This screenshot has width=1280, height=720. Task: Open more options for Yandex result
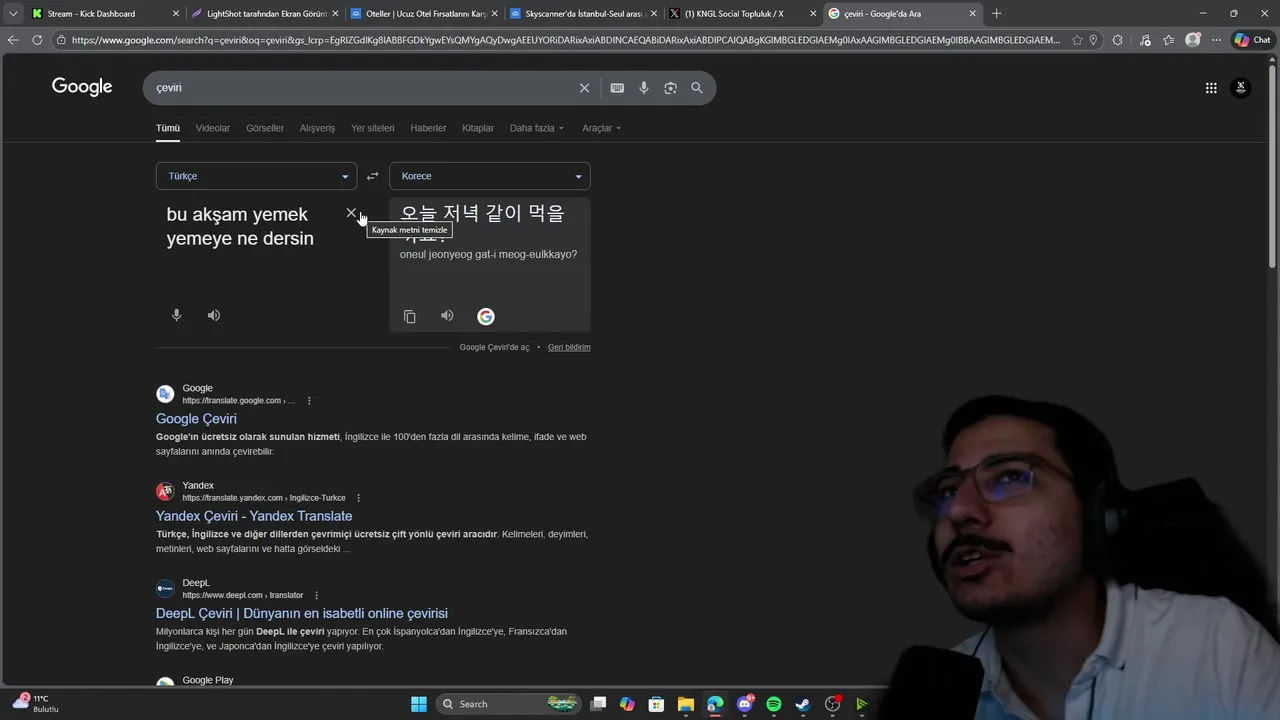(x=358, y=498)
